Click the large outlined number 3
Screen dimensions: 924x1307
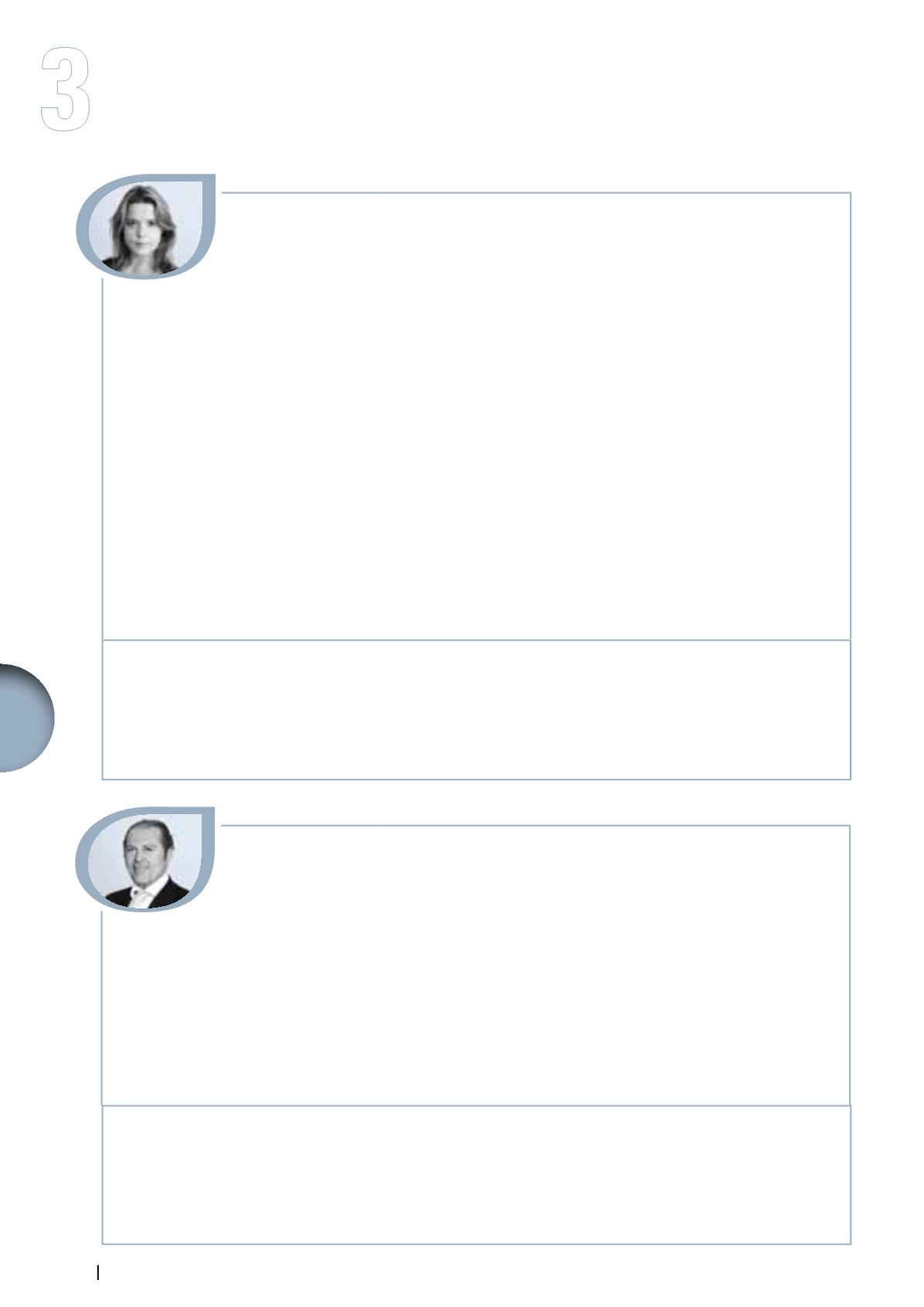(x=66, y=90)
